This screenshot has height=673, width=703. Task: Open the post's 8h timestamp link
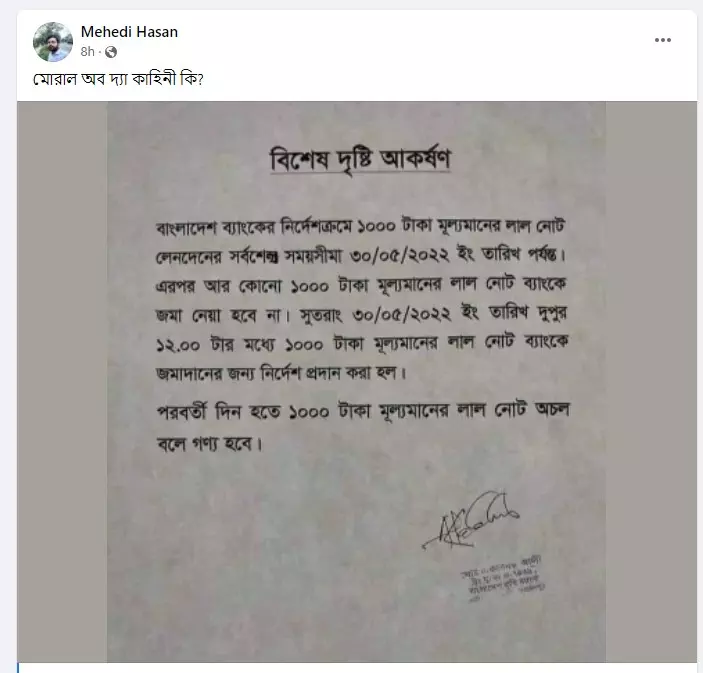tap(87, 52)
